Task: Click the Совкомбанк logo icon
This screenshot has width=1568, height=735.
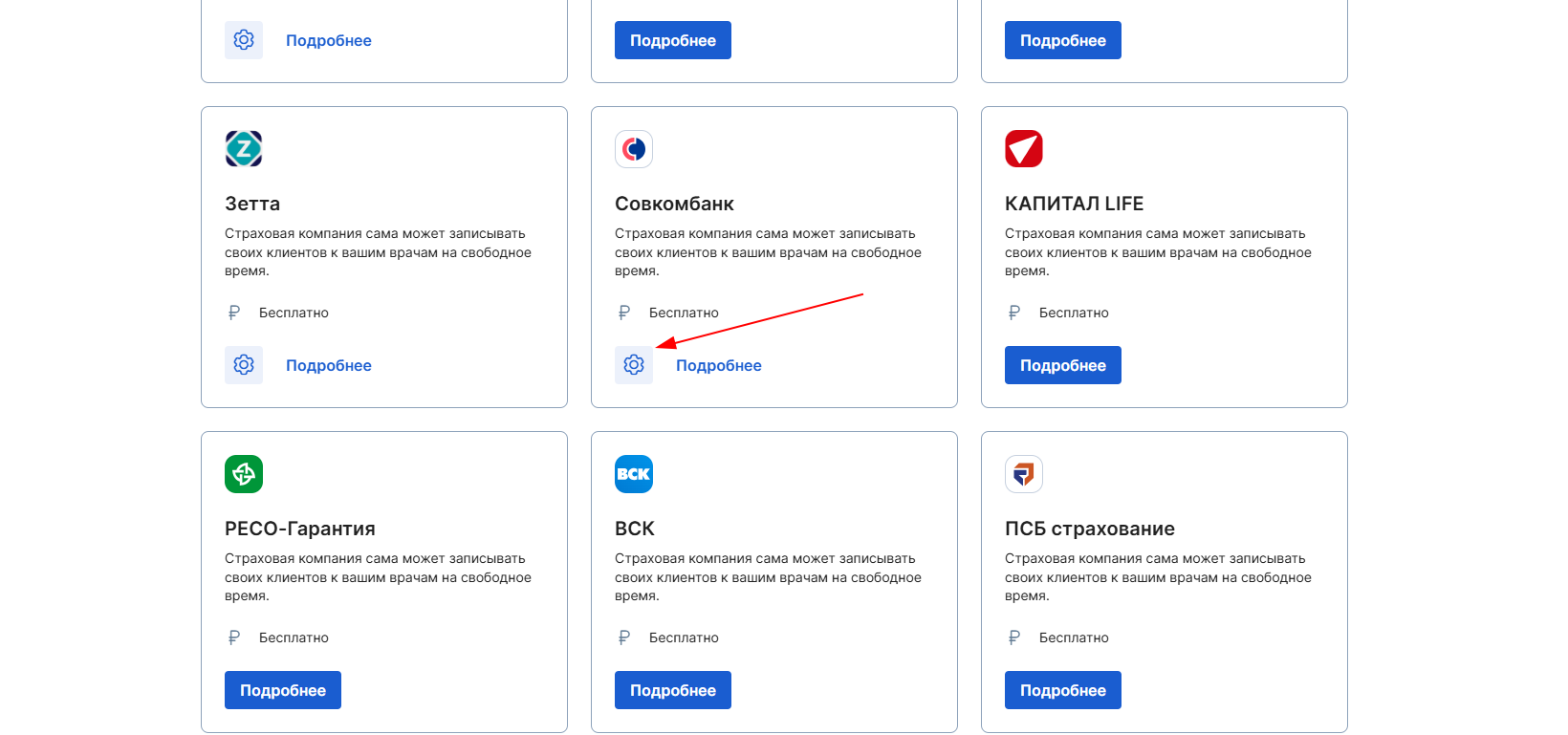Action: click(x=634, y=149)
